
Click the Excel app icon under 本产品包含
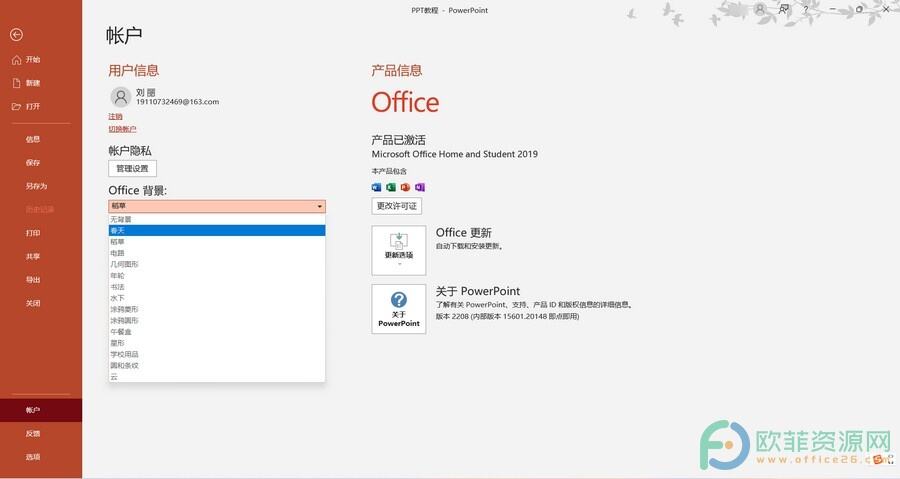391,188
